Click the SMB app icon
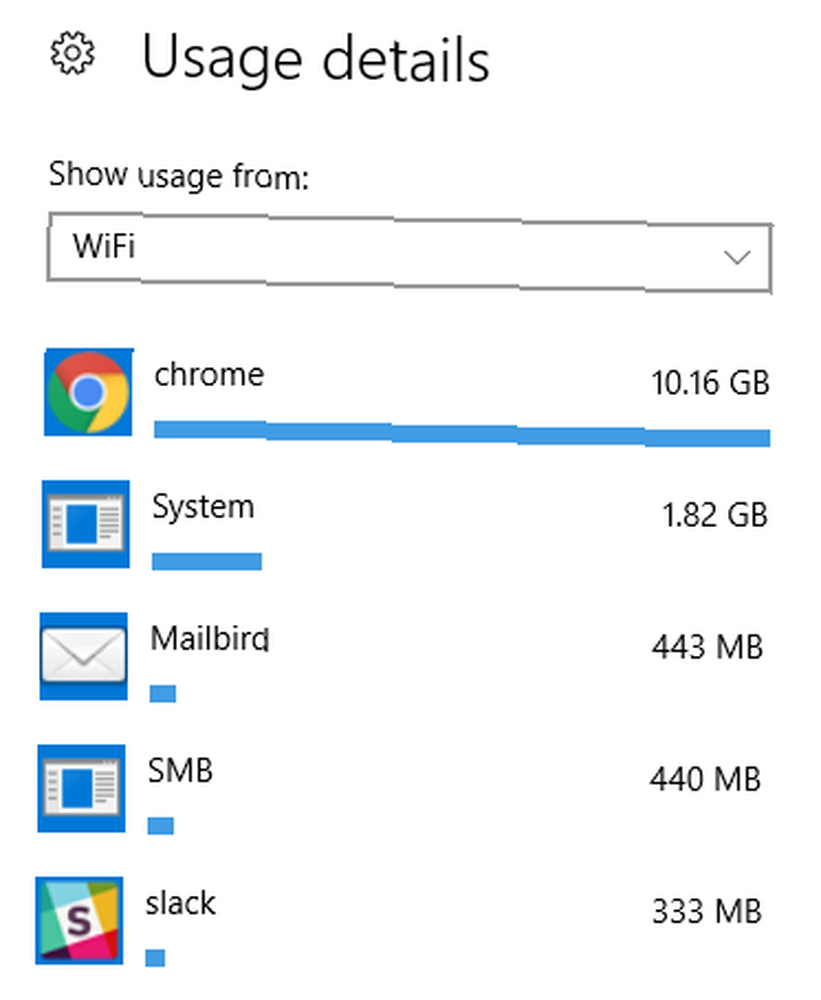This screenshot has height=1000, width=821. tap(82, 788)
